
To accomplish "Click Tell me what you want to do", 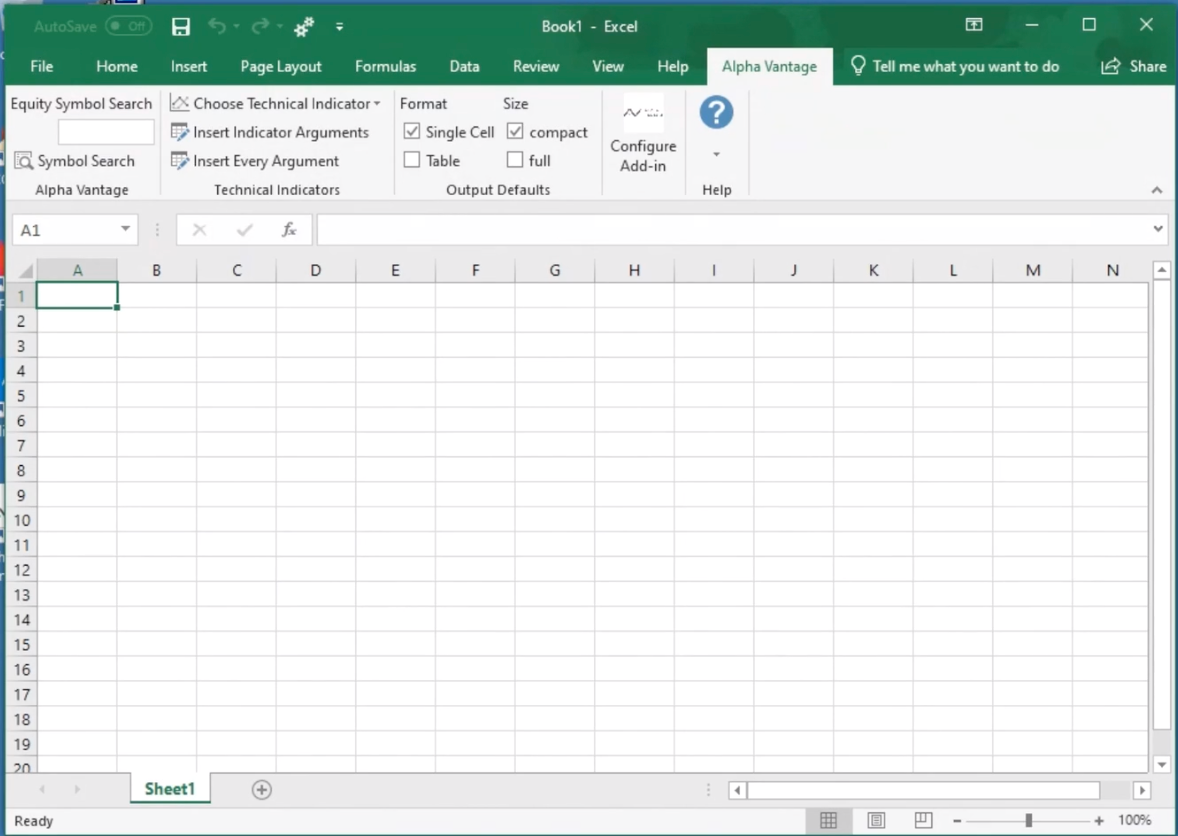I will point(954,66).
